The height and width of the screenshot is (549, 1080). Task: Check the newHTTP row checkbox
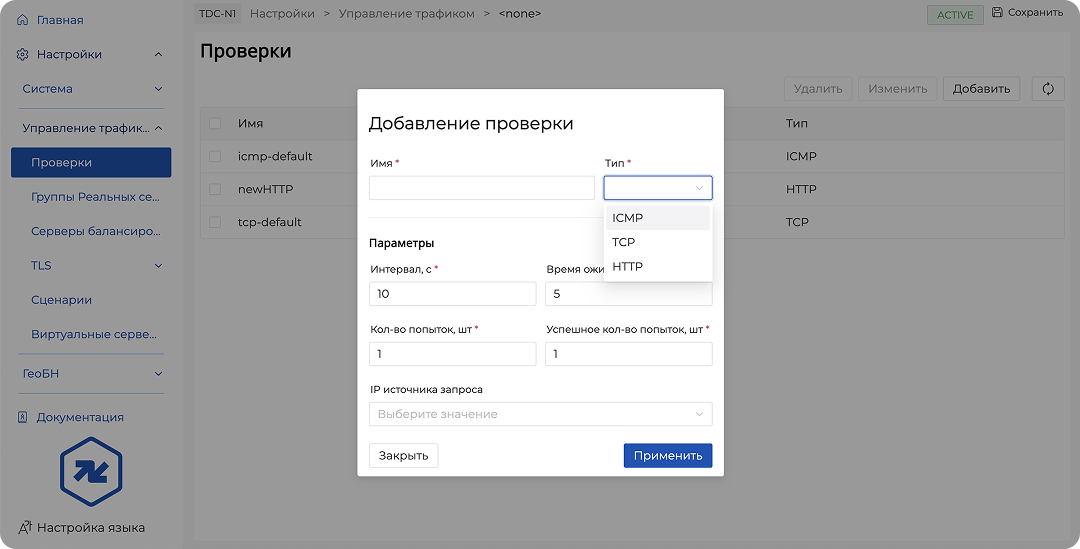click(215, 189)
